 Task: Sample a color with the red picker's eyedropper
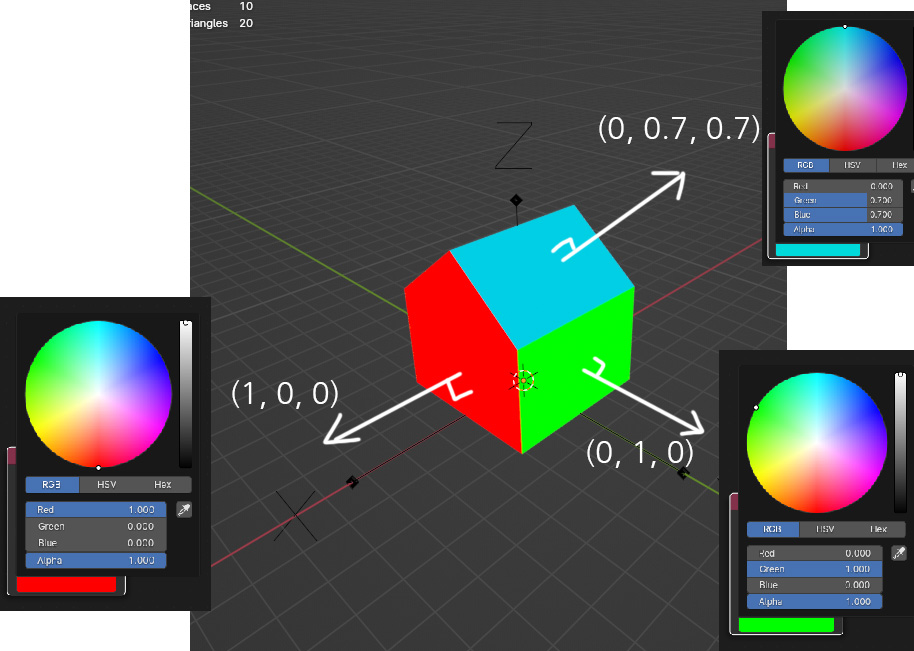(182, 509)
